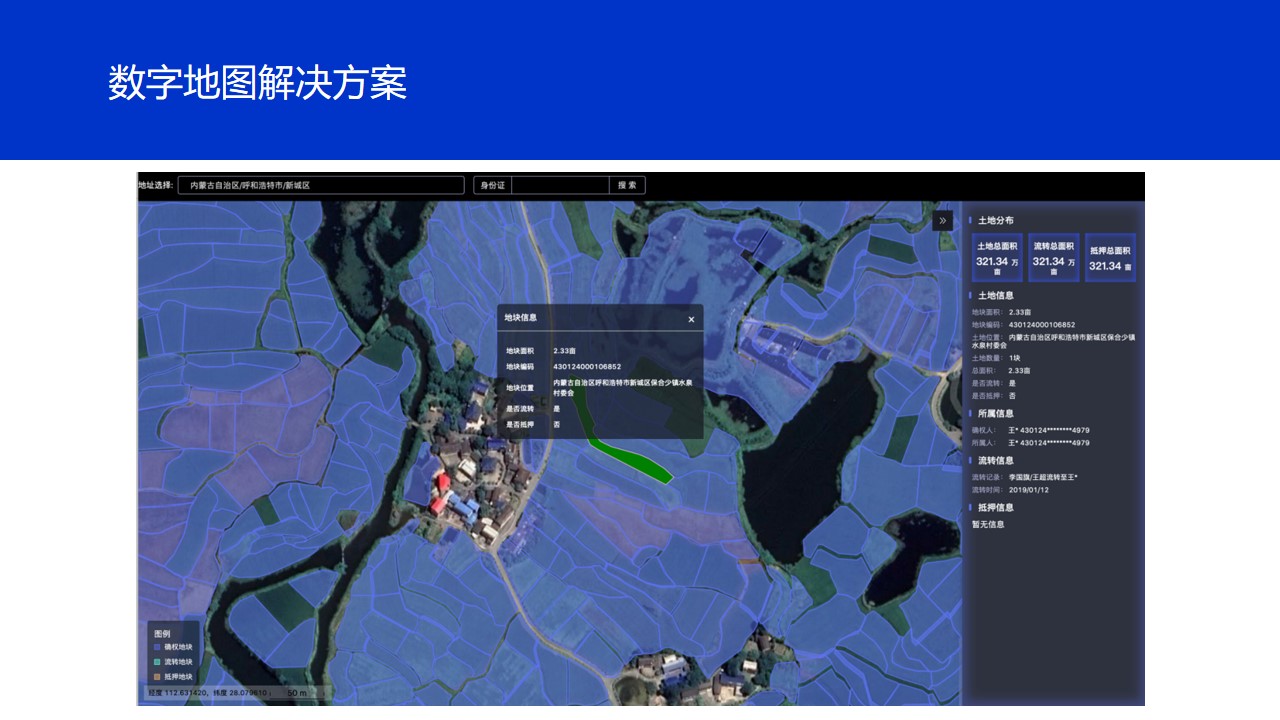Click the 确权地块 blue legend swatch
The image size is (1280, 720).
(156, 647)
